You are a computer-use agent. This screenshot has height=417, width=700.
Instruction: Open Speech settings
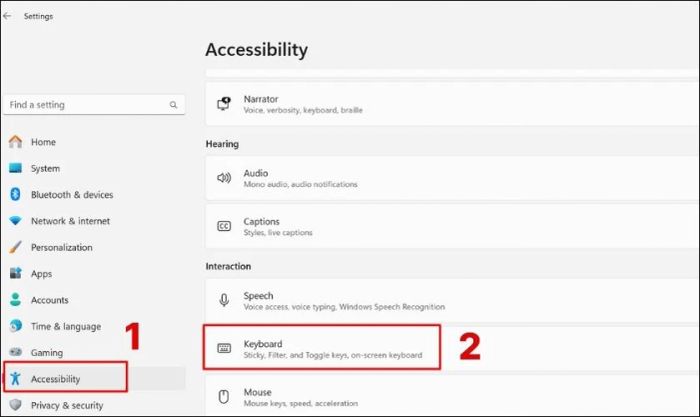pos(452,300)
